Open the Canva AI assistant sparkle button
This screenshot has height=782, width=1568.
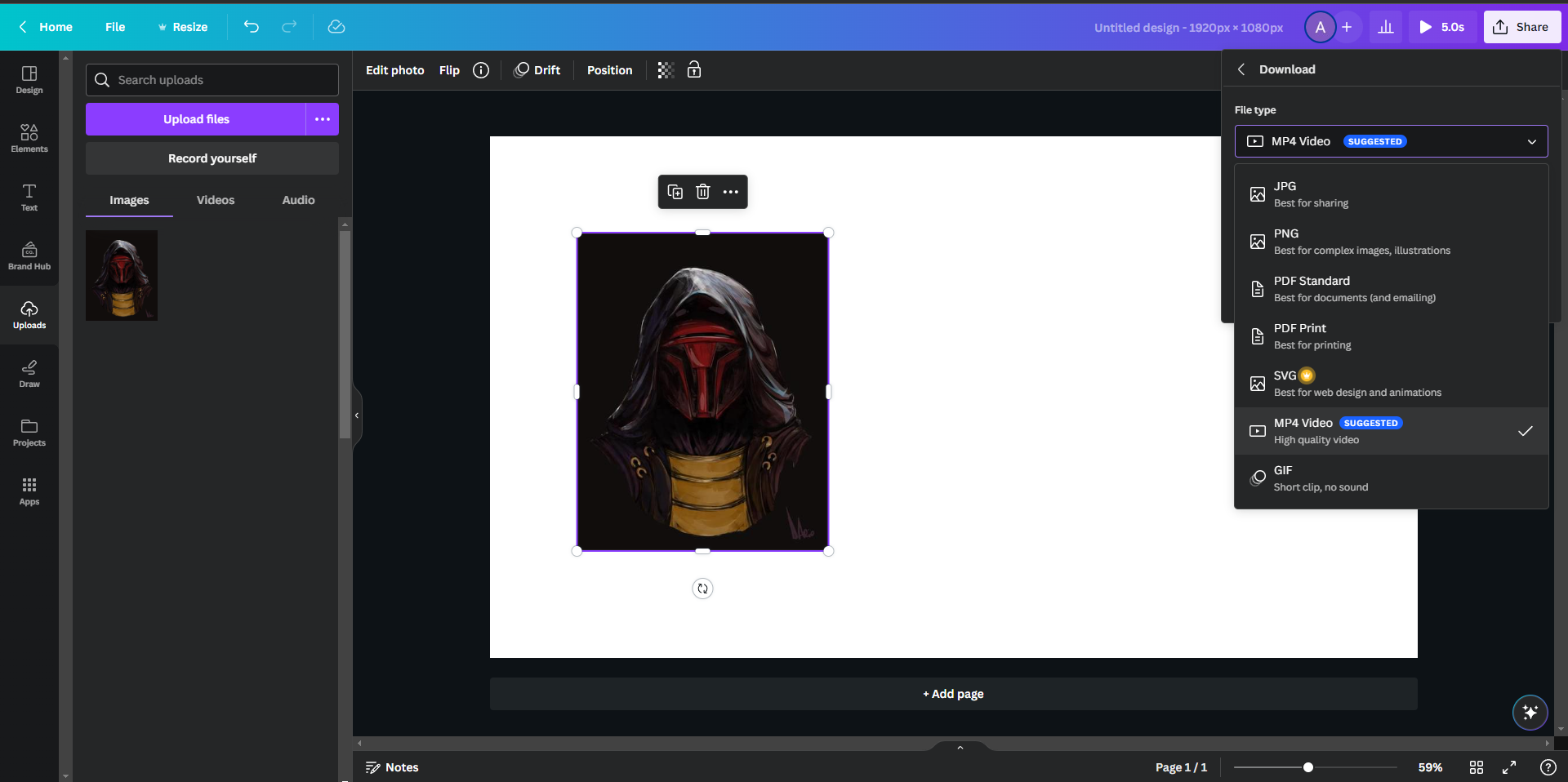pos(1530,712)
